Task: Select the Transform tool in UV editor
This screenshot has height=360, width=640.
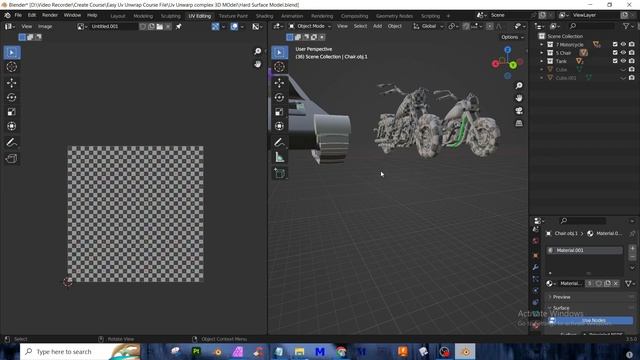Action: tap(11, 126)
